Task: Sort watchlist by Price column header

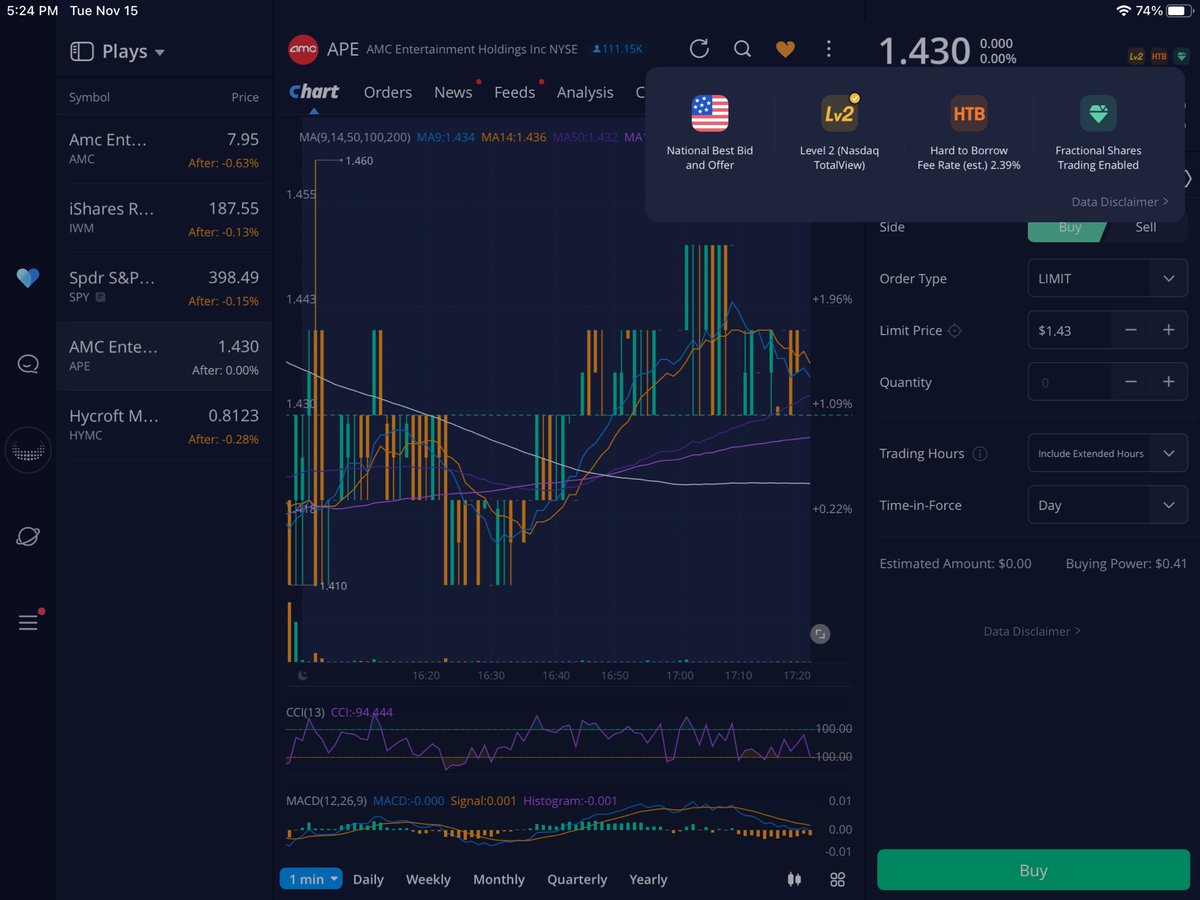Action: 245,97
